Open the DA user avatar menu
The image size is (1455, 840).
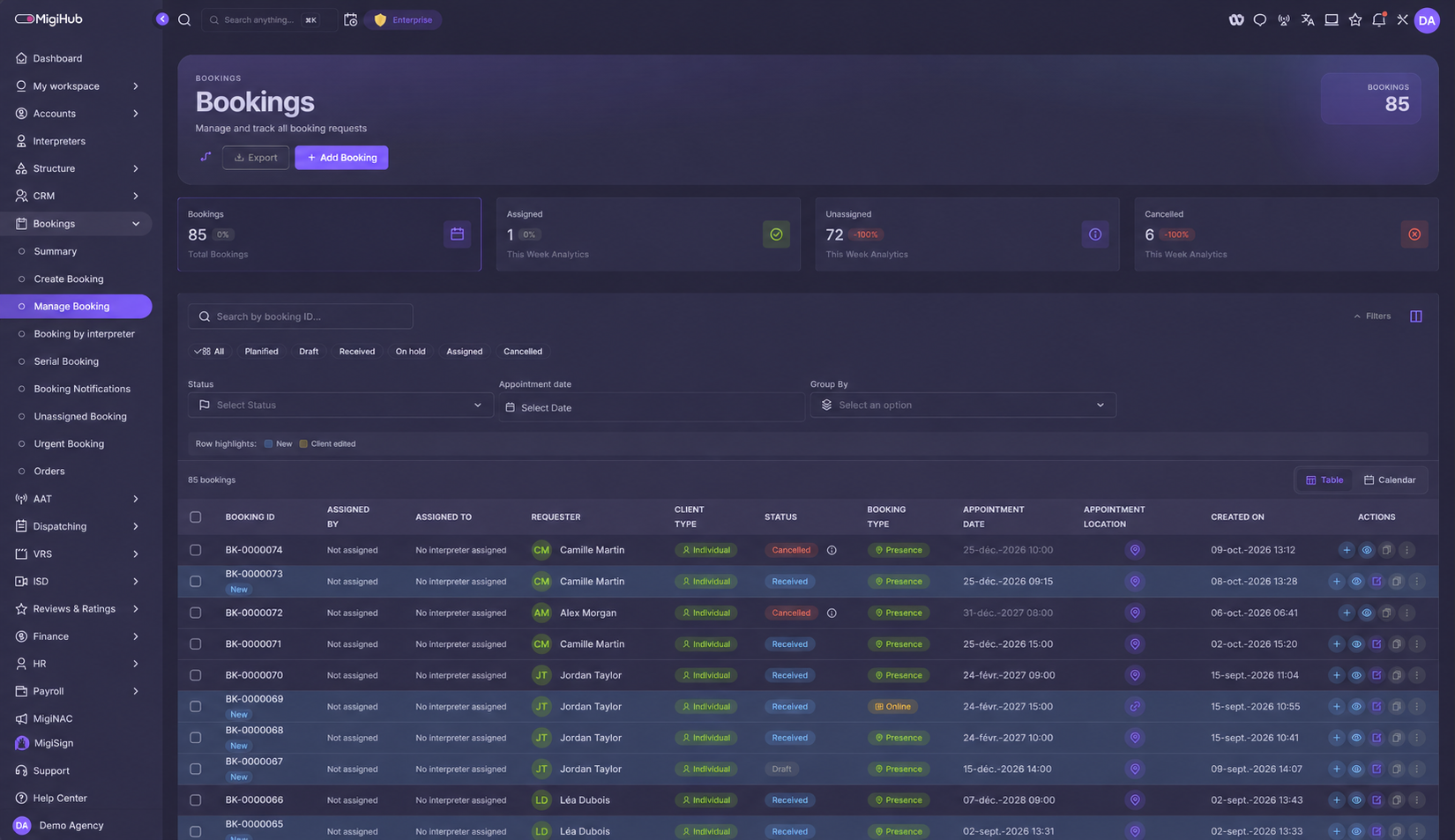[x=1427, y=19]
